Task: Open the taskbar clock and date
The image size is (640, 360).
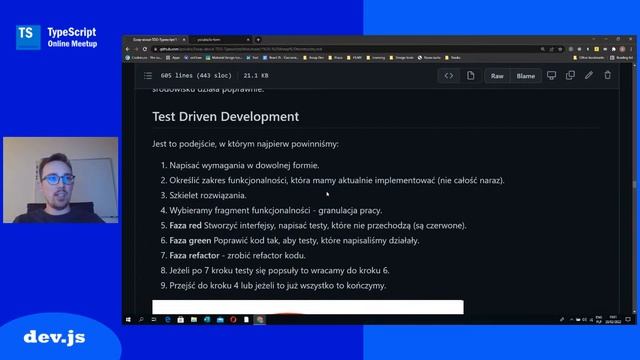Action: (613, 320)
